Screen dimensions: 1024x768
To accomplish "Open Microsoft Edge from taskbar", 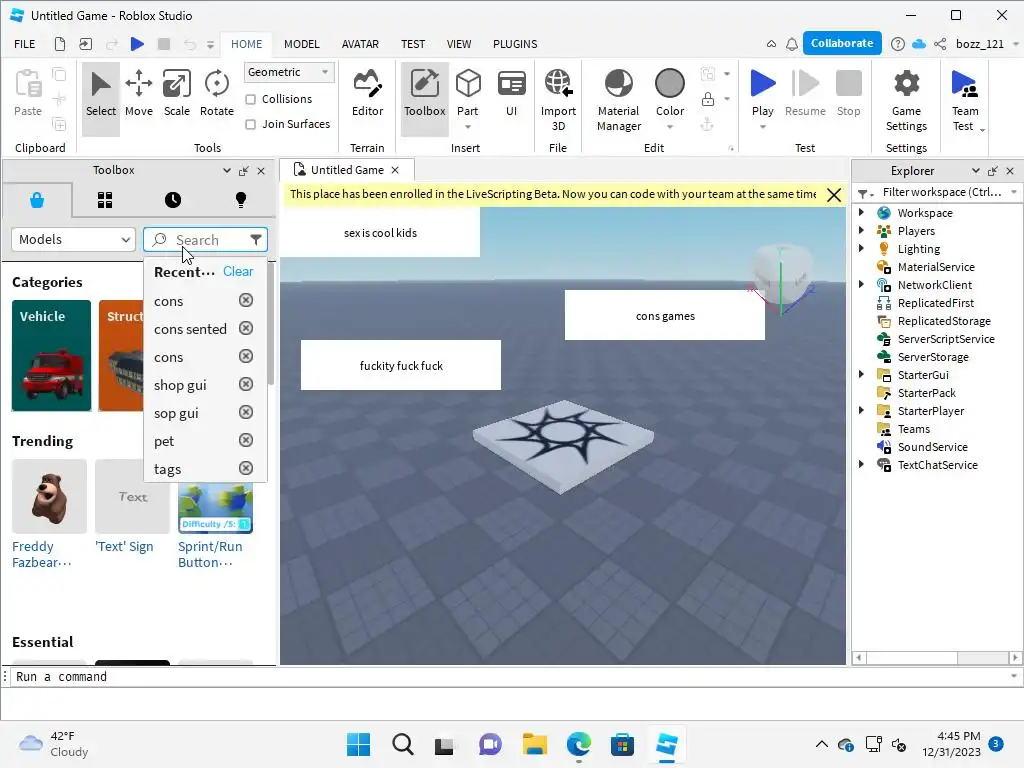I will (579, 744).
